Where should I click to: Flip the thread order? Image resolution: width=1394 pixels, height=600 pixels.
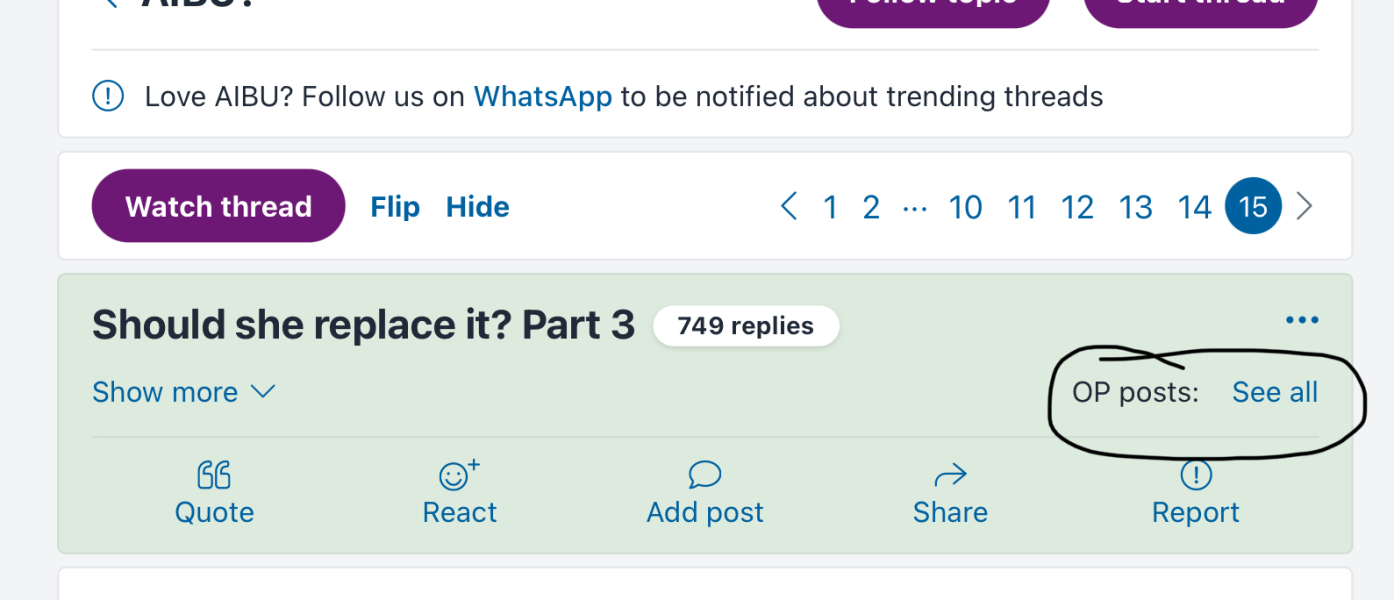point(395,207)
